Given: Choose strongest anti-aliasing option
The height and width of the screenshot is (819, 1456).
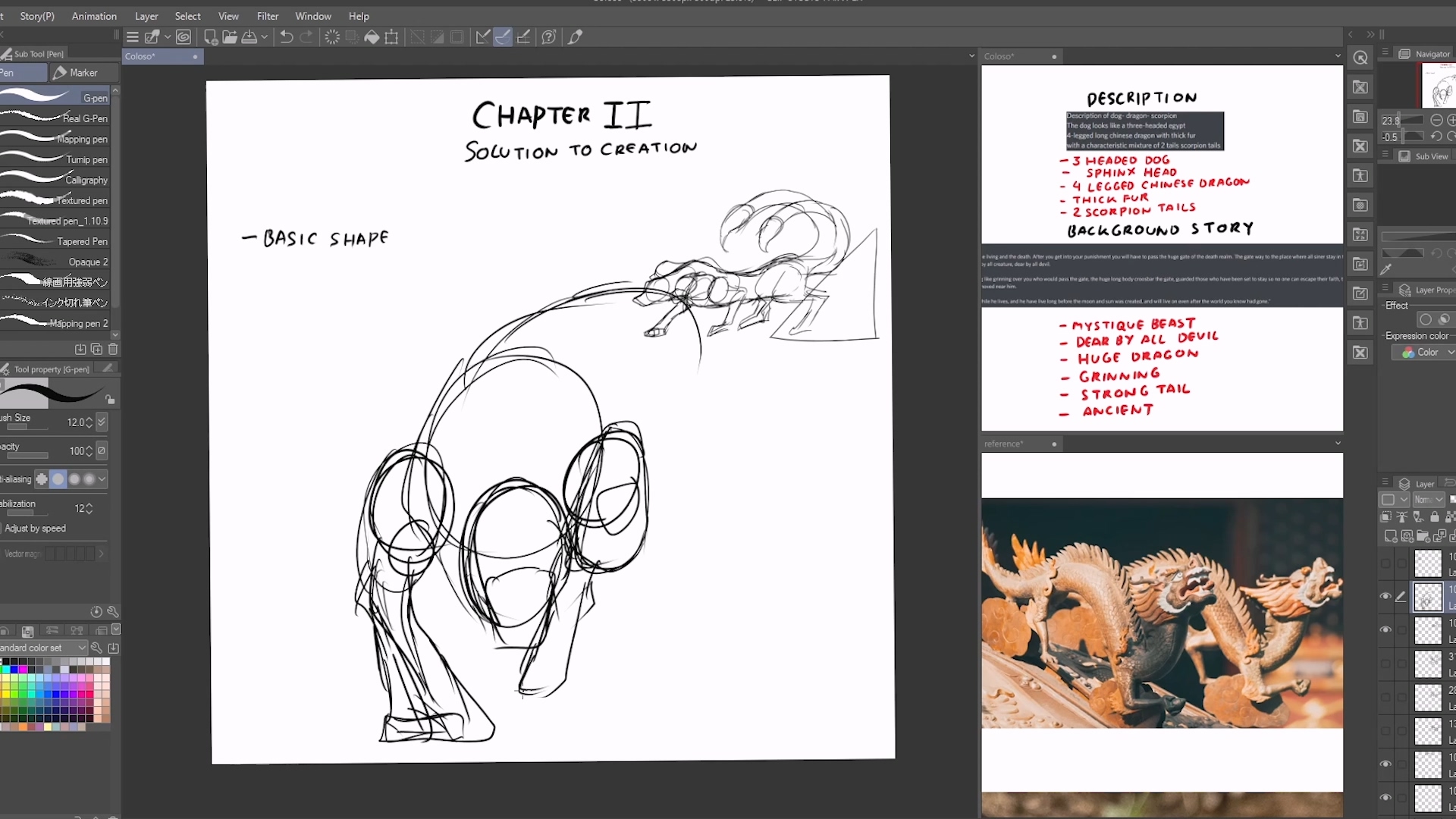Looking at the screenshot, I should click(89, 479).
